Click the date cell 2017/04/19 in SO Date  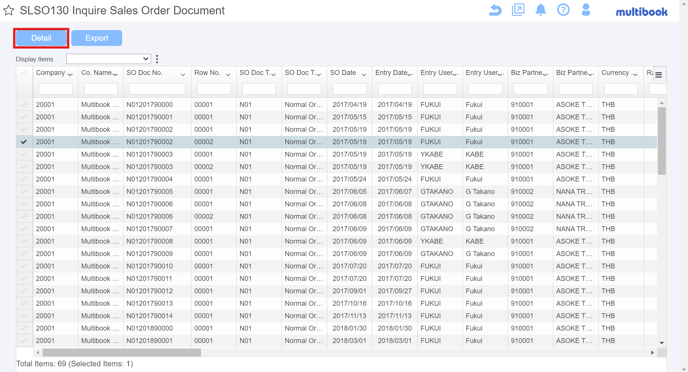pos(349,105)
